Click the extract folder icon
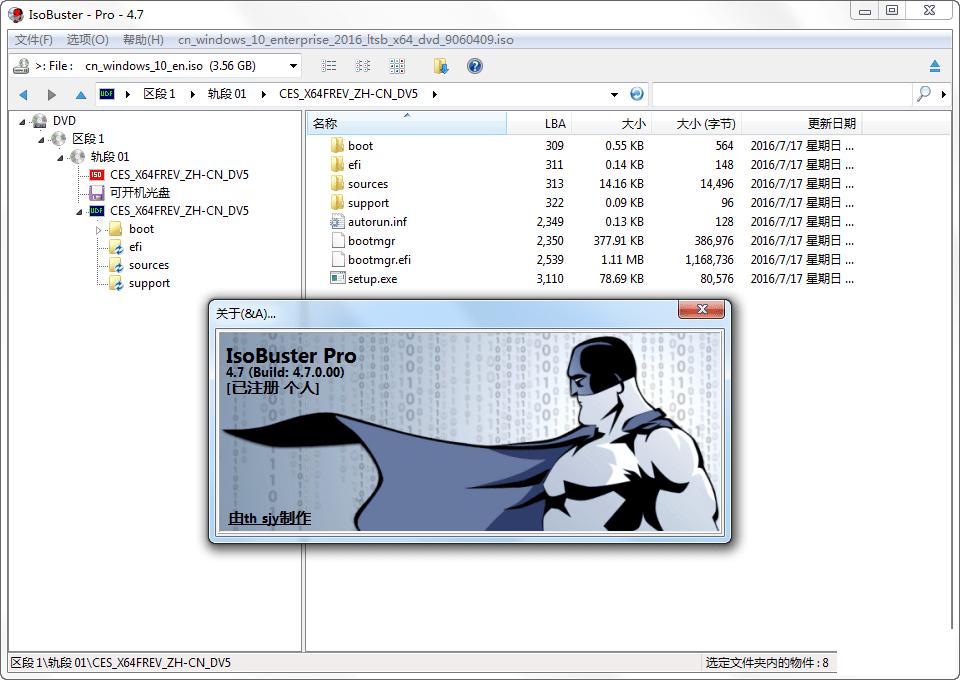 point(441,66)
